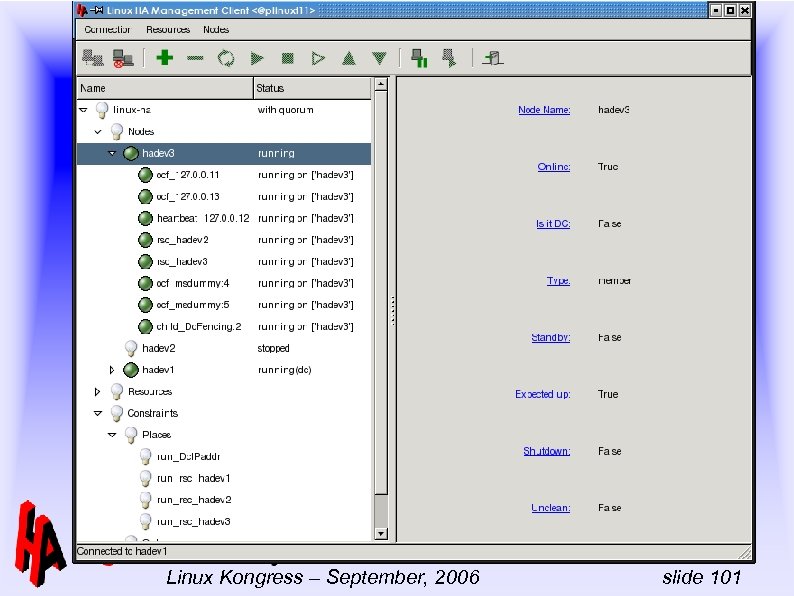The width and height of the screenshot is (794, 596).
Task: Stop resource with green square icon
Action: tap(288, 59)
